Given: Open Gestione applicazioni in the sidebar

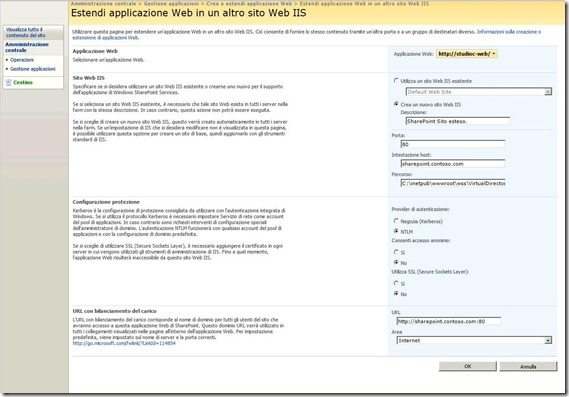Looking at the screenshot, I should pyautogui.click(x=33, y=69).
